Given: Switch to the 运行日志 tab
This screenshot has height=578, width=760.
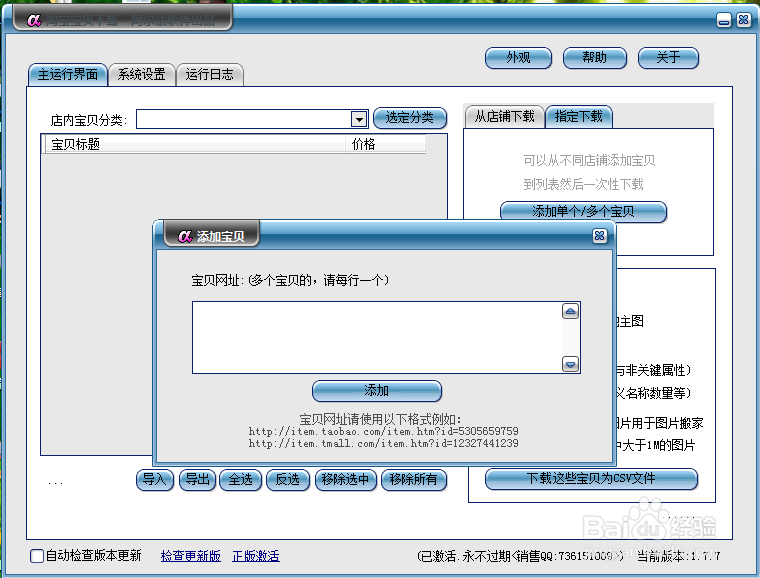Looking at the screenshot, I should tap(209, 75).
